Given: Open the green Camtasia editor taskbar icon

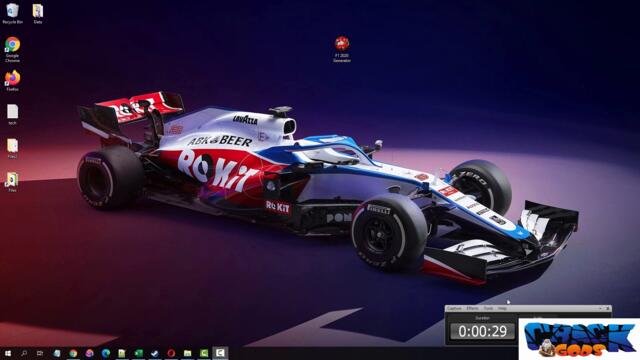Looking at the screenshot, I should coord(204,353).
